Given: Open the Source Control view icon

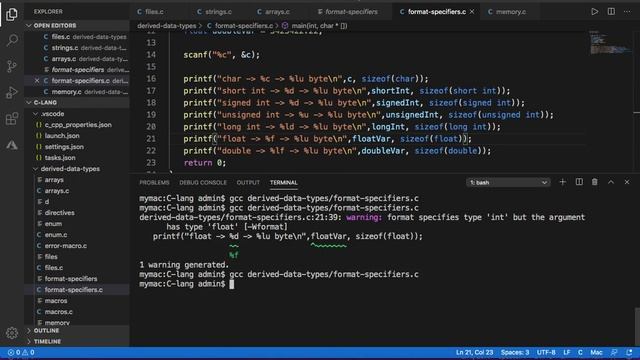Looking at the screenshot, I should (x=12, y=66).
